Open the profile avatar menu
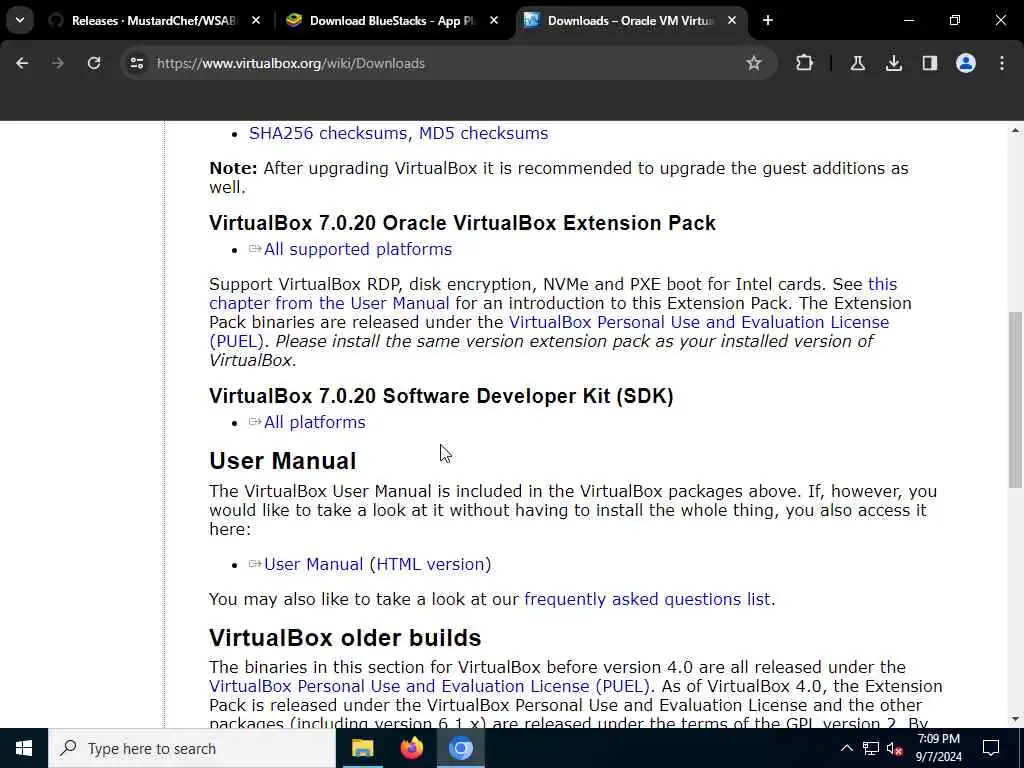This screenshot has height=768, width=1024. coord(966,63)
